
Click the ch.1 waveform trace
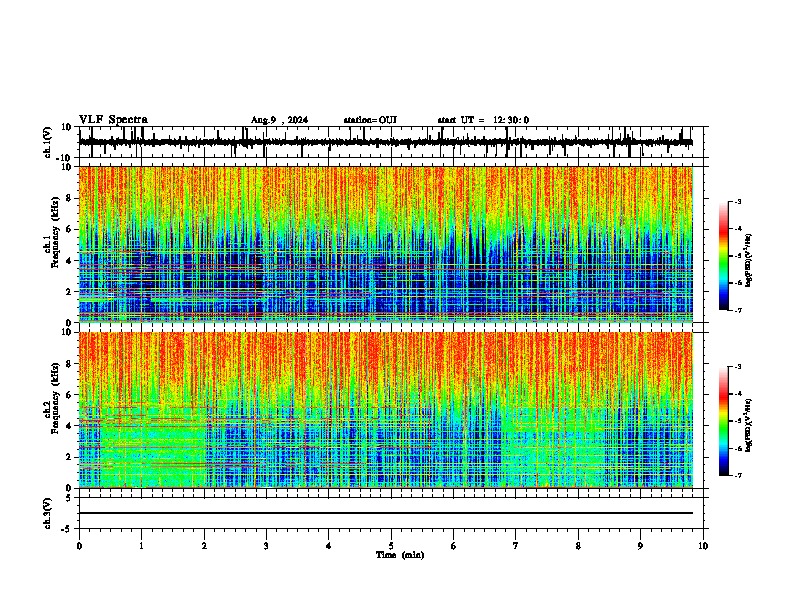click(385, 142)
